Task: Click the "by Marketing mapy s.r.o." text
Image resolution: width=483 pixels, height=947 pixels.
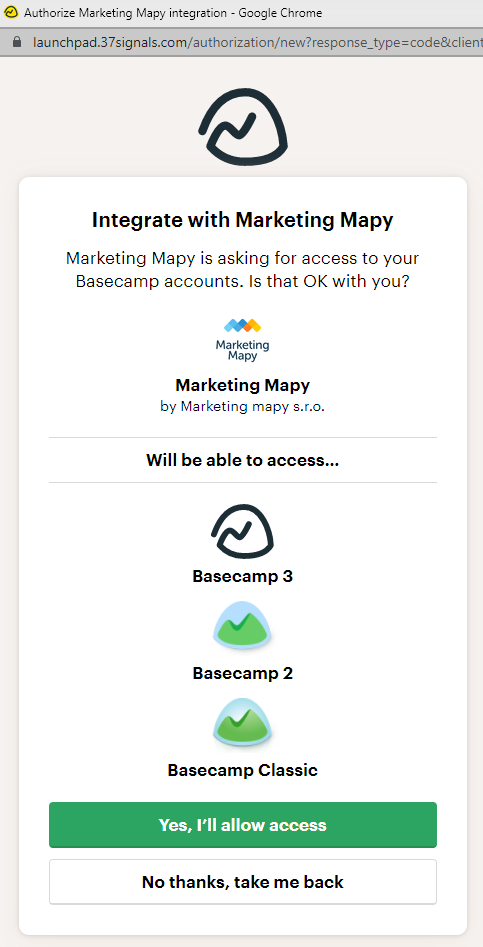Action: [243, 407]
